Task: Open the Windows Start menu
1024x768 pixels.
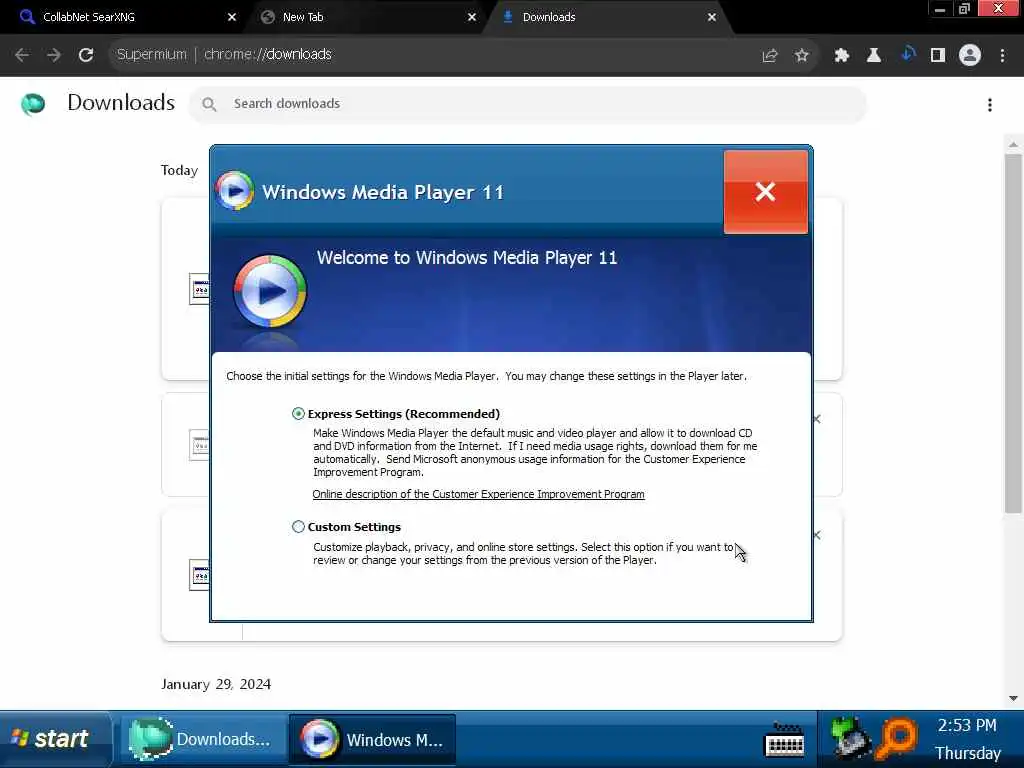Action: tap(56, 739)
